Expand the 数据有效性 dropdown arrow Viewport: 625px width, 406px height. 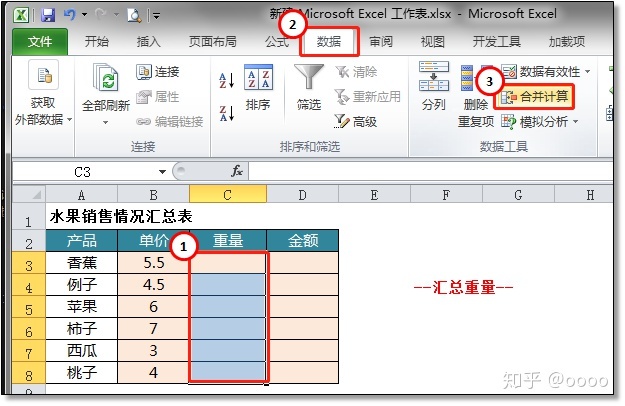(588, 72)
